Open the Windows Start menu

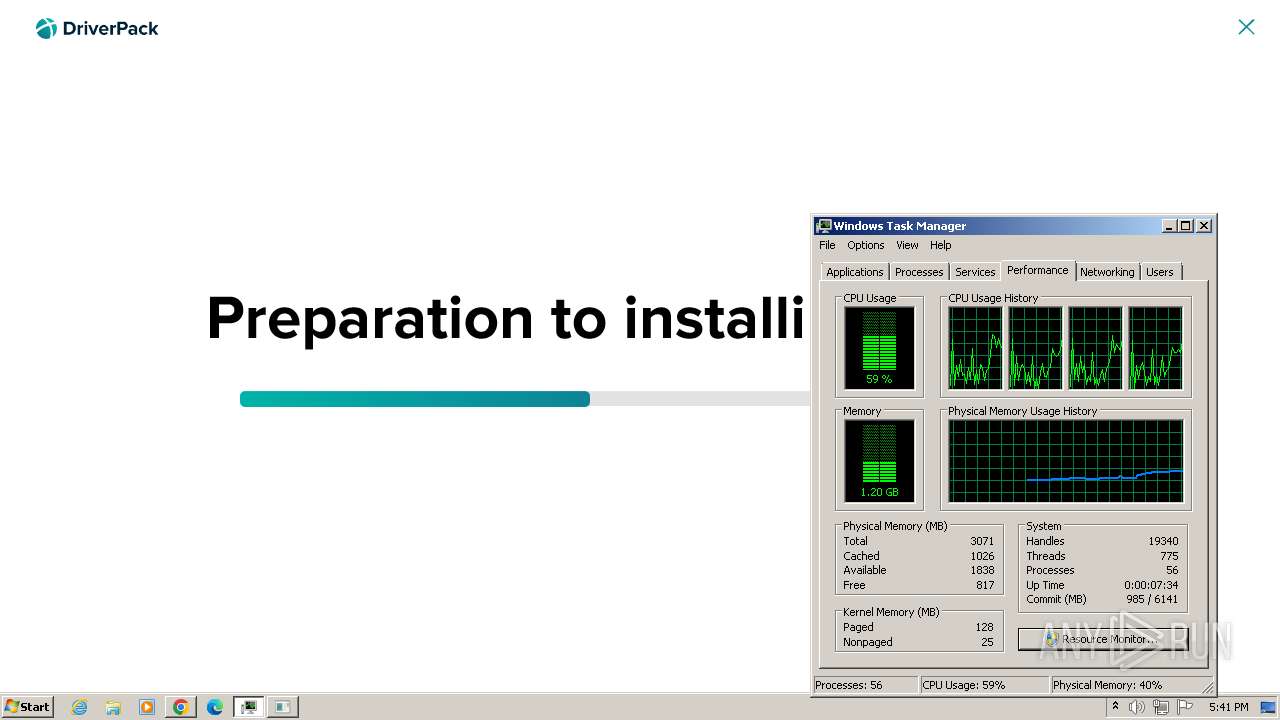point(27,707)
